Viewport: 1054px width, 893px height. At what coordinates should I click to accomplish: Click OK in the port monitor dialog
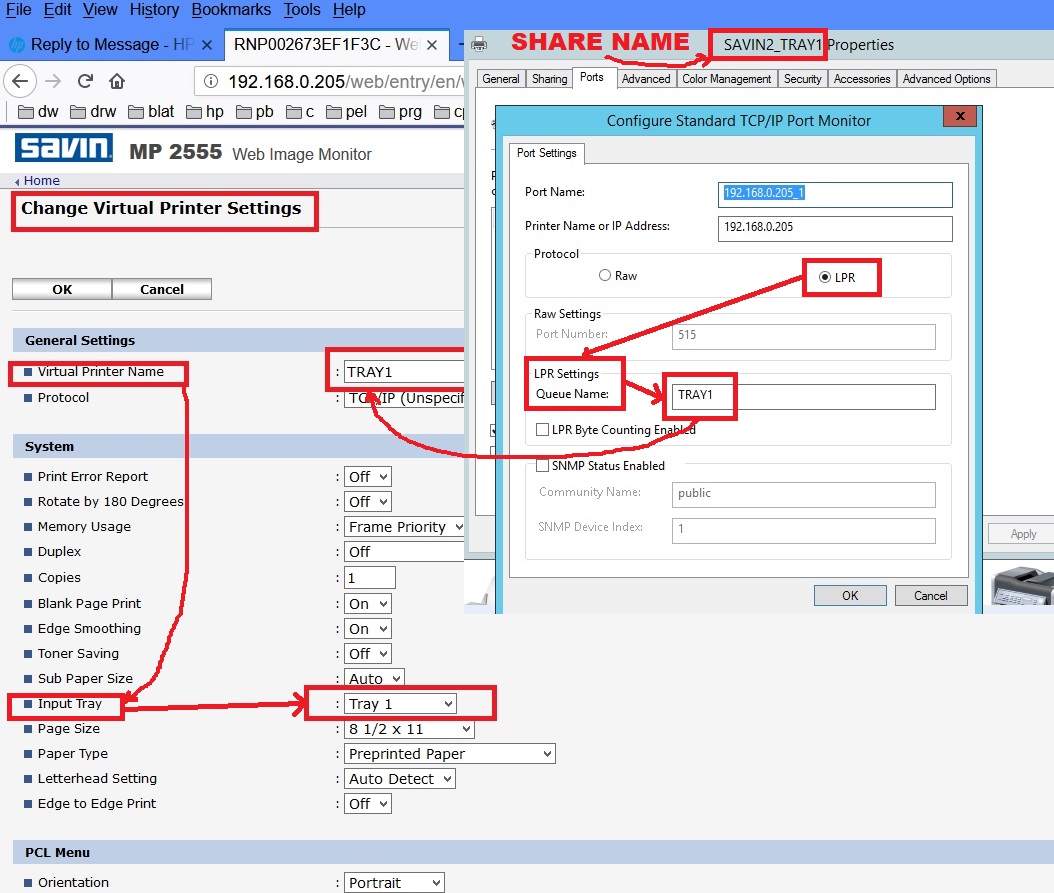pyautogui.click(x=849, y=596)
